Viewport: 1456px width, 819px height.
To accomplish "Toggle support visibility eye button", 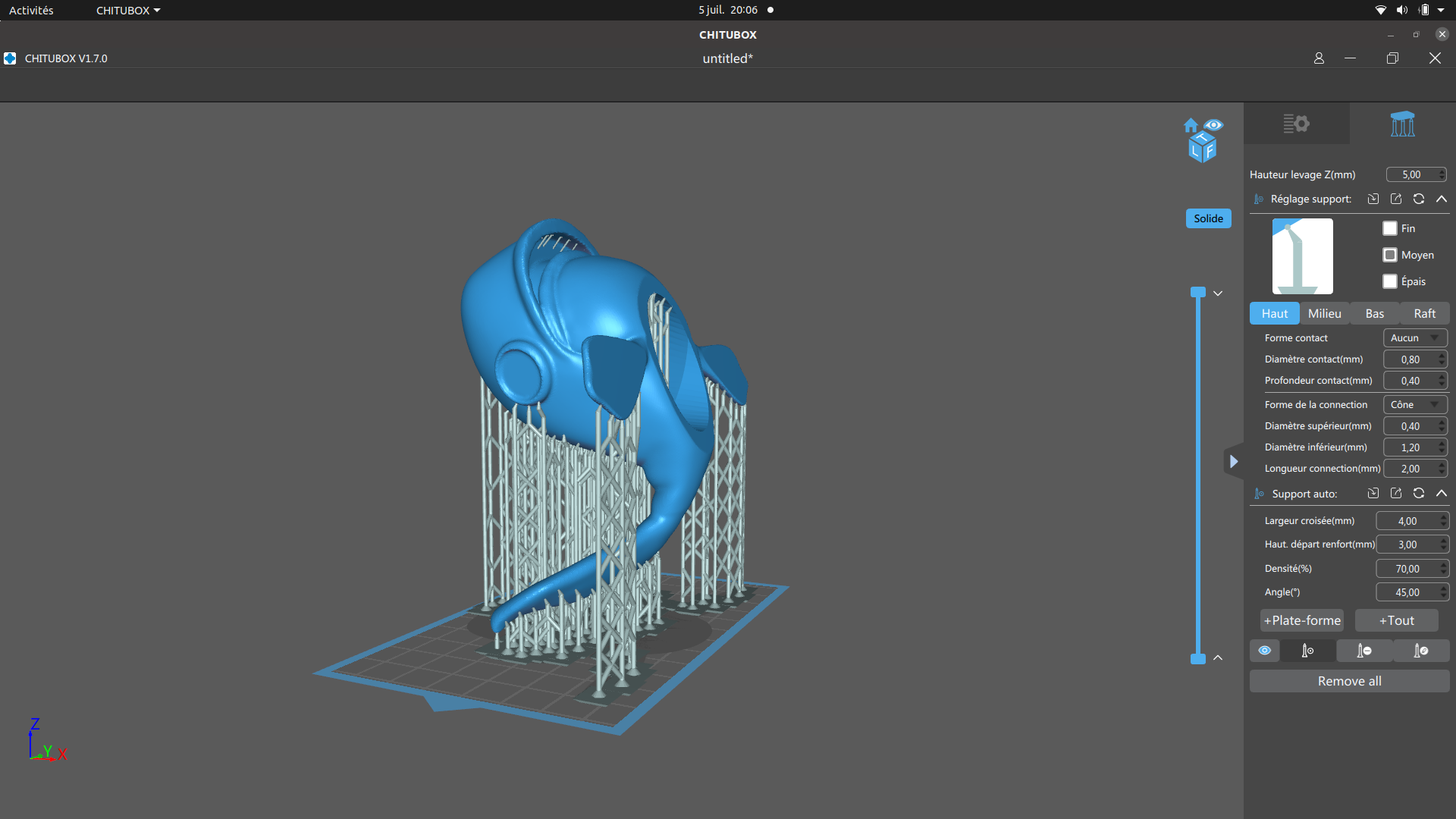I will [x=1265, y=651].
